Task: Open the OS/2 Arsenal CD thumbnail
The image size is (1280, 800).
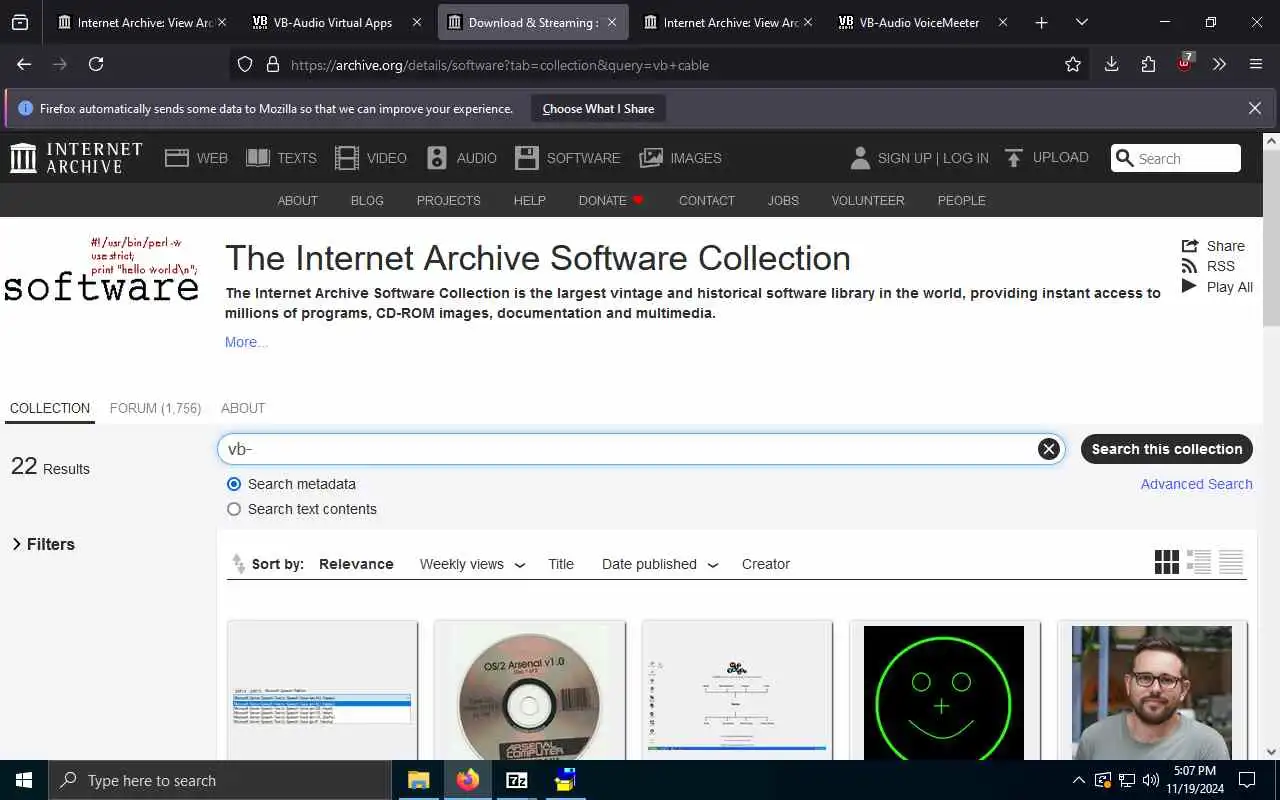Action: [530, 690]
